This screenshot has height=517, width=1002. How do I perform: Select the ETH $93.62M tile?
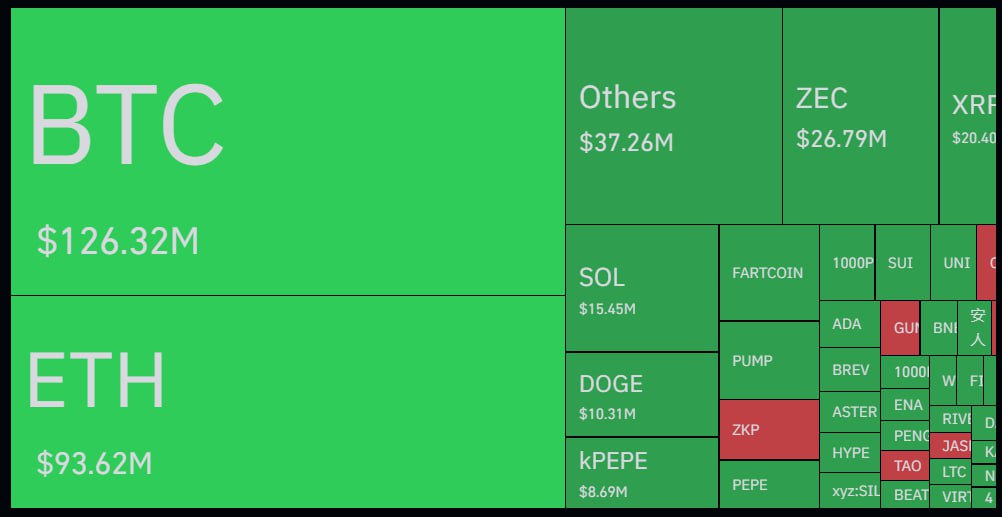(287, 402)
